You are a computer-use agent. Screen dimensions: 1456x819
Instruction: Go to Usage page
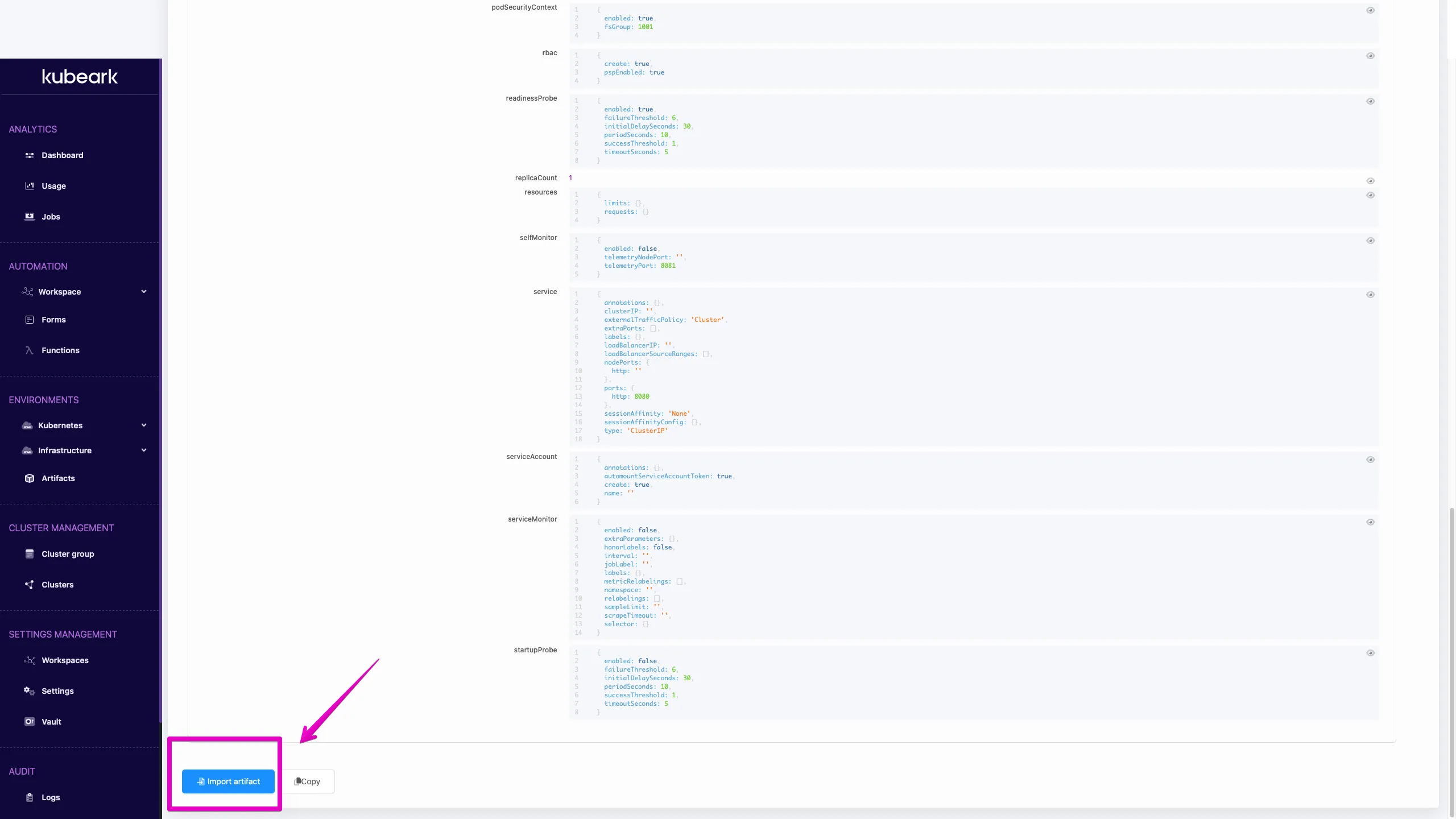click(53, 186)
